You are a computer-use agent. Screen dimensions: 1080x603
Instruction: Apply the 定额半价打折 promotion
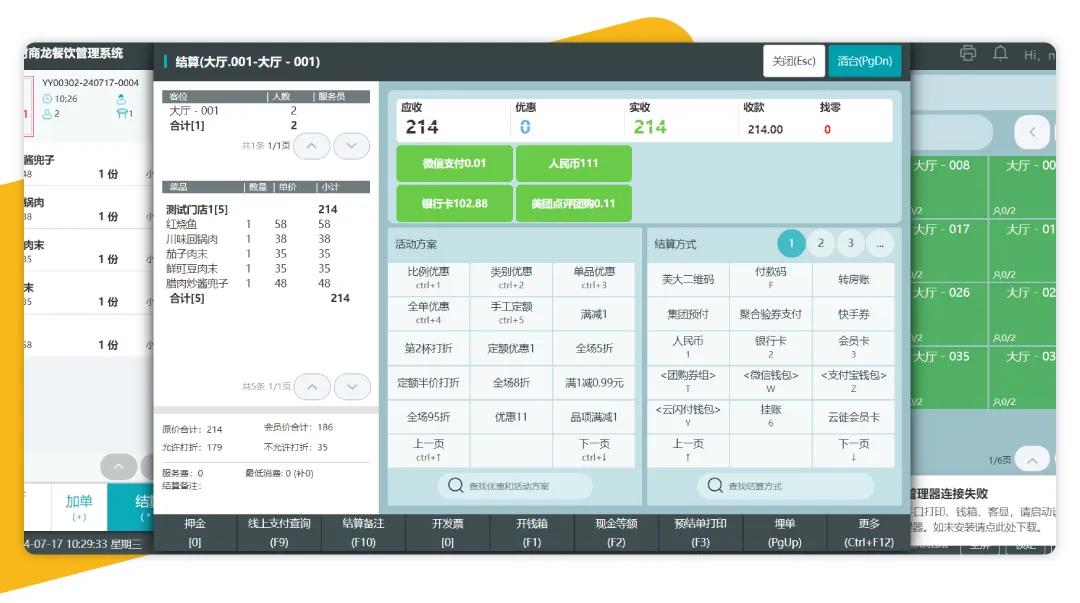(428, 382)
